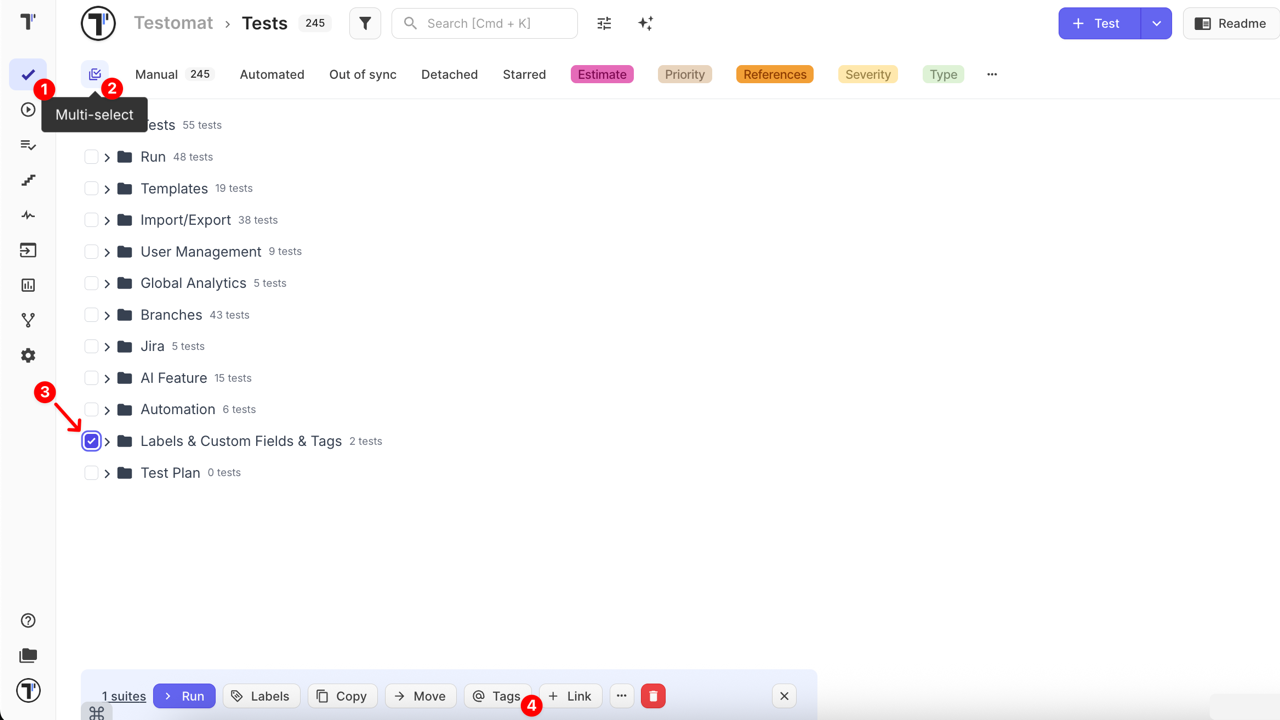This screenshot has height=720, width=1280.
Task: Open Analytics chart icon in the sidebar
Action: pos(28,285)
